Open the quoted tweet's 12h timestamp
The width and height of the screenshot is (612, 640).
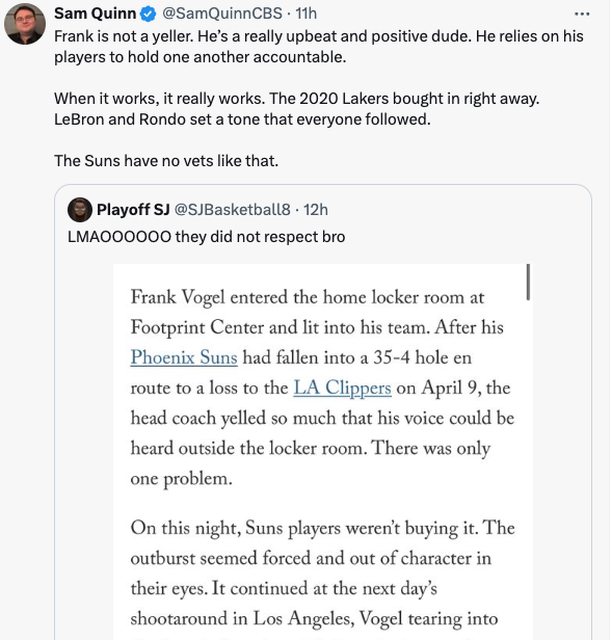[315, 210]
